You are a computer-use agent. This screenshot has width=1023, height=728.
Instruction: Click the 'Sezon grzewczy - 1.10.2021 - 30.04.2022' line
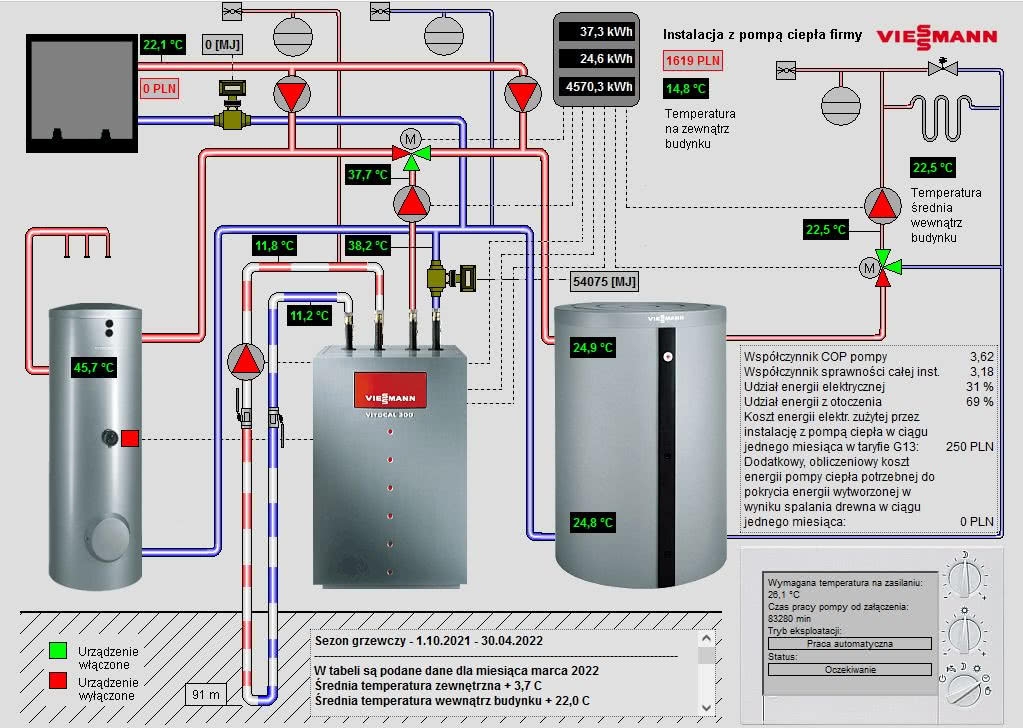429,641
